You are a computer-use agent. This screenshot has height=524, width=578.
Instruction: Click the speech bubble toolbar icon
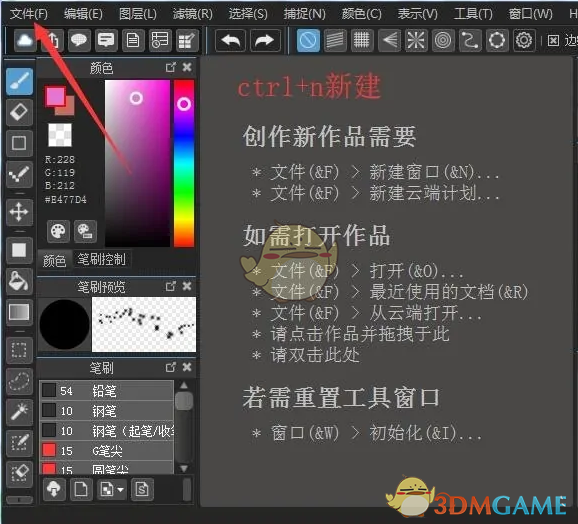(79, 40)
